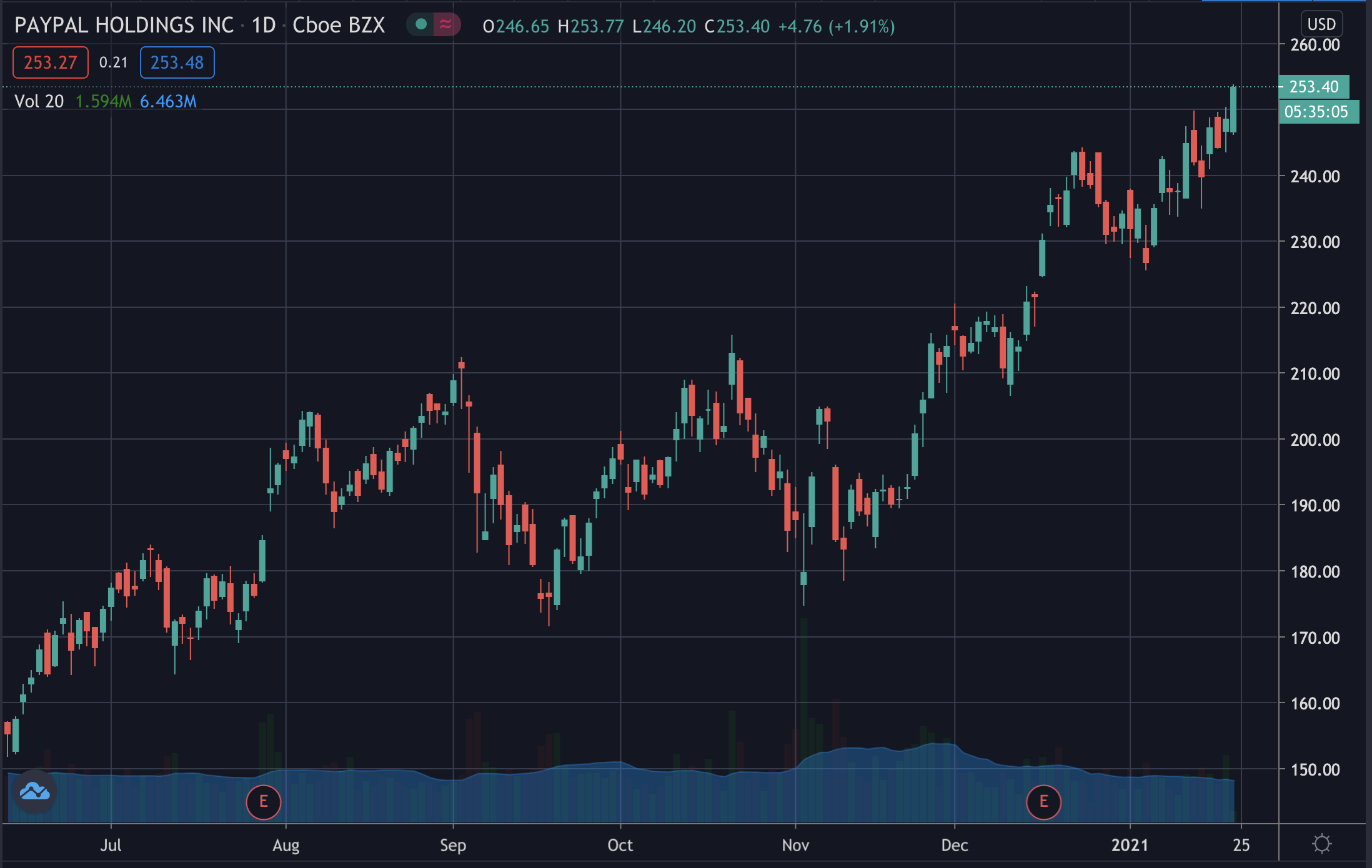Open the USD currency selector
1372x868 pixels.
coord(1321,24)
